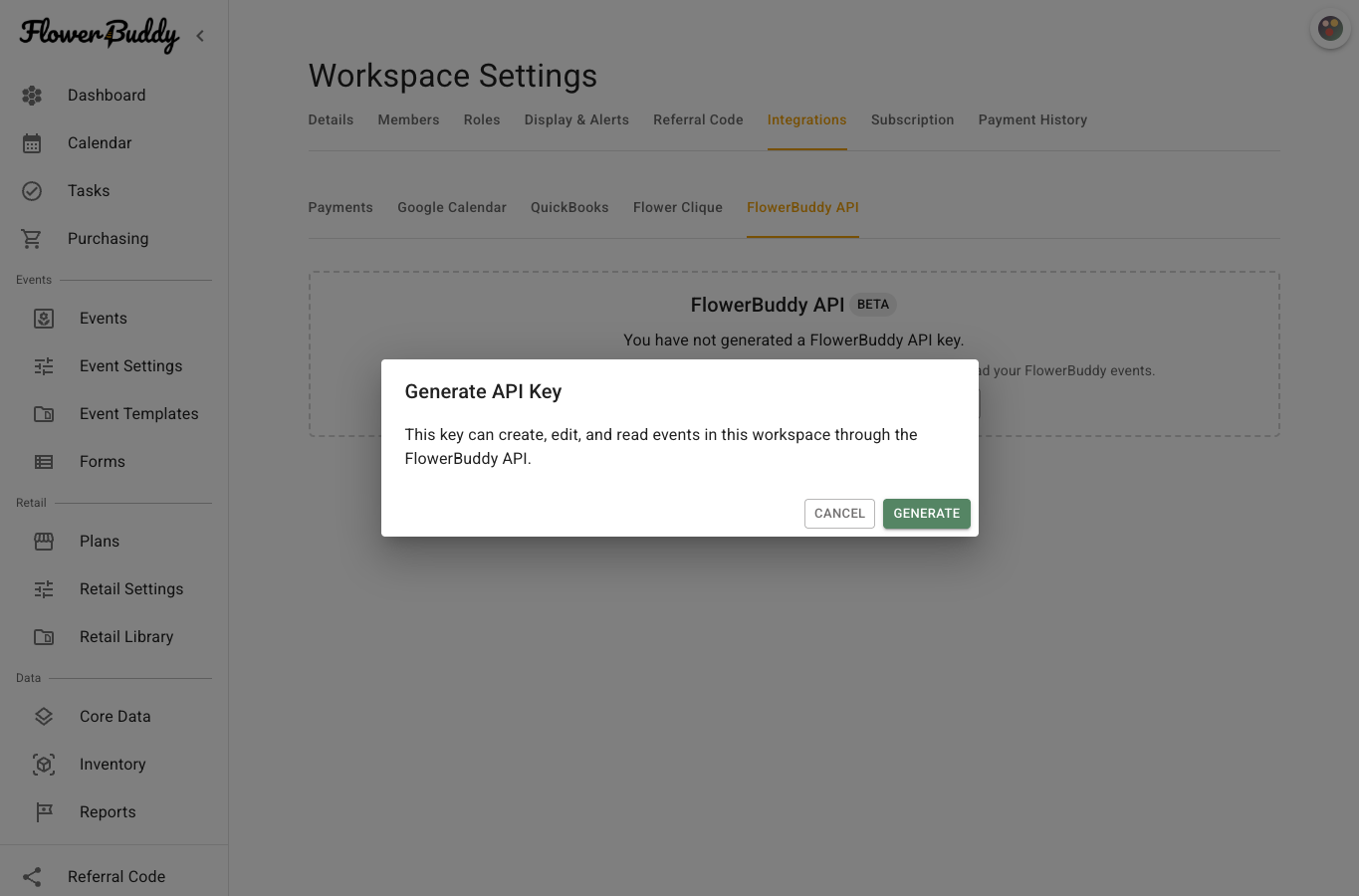Click the BETA badge
The height and width of the screenshot is (896, 1359).
(873, 305)
